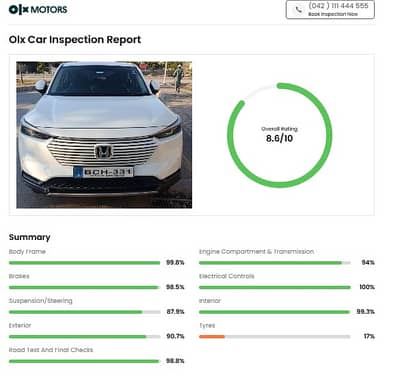Image resolution: width=400 pixels, height=376 pixels.
Task: Click the Overall Rating label
Action: click(x=279, y=129)
